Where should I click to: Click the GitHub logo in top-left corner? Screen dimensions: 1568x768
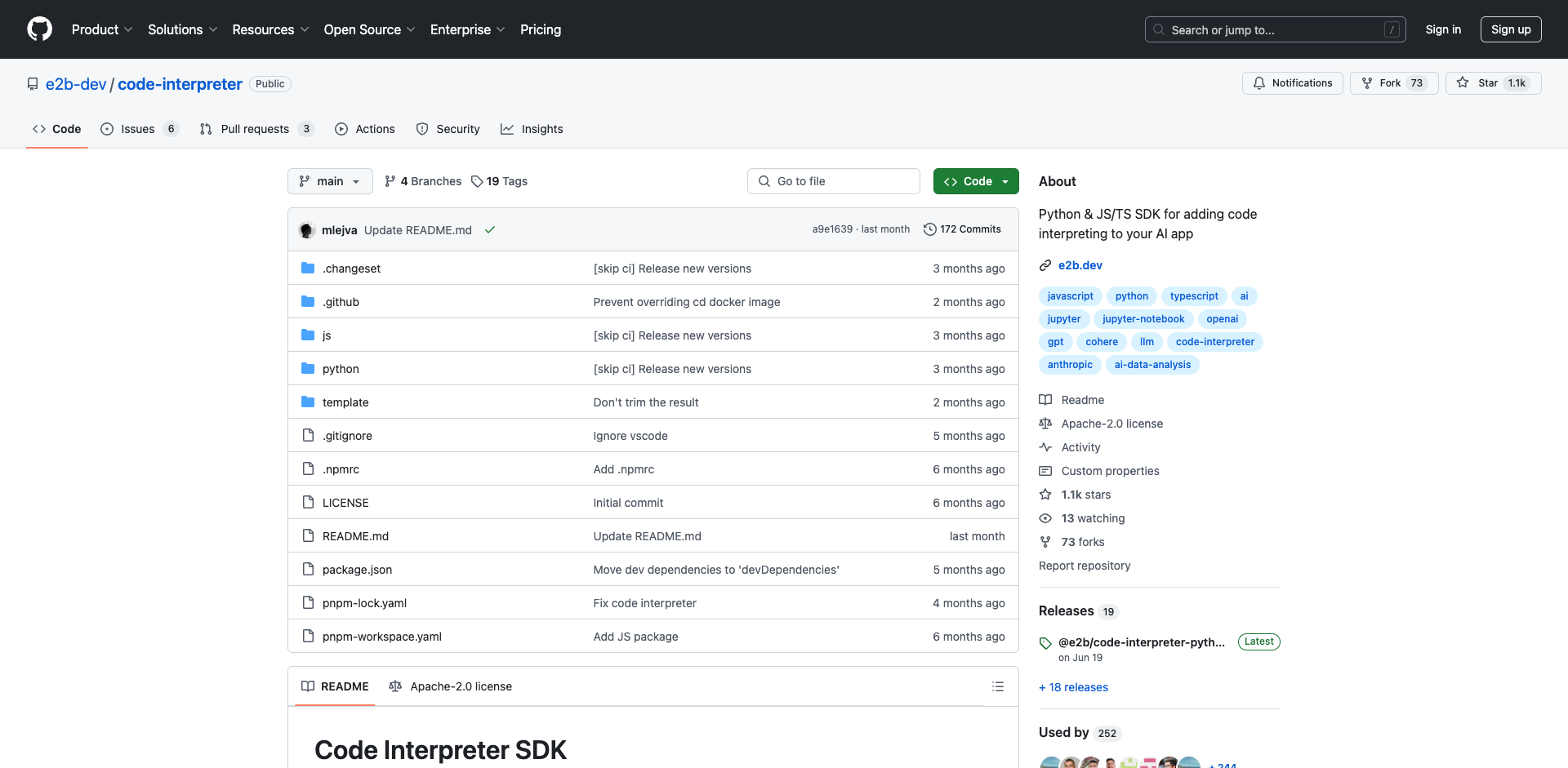(39, 29)
